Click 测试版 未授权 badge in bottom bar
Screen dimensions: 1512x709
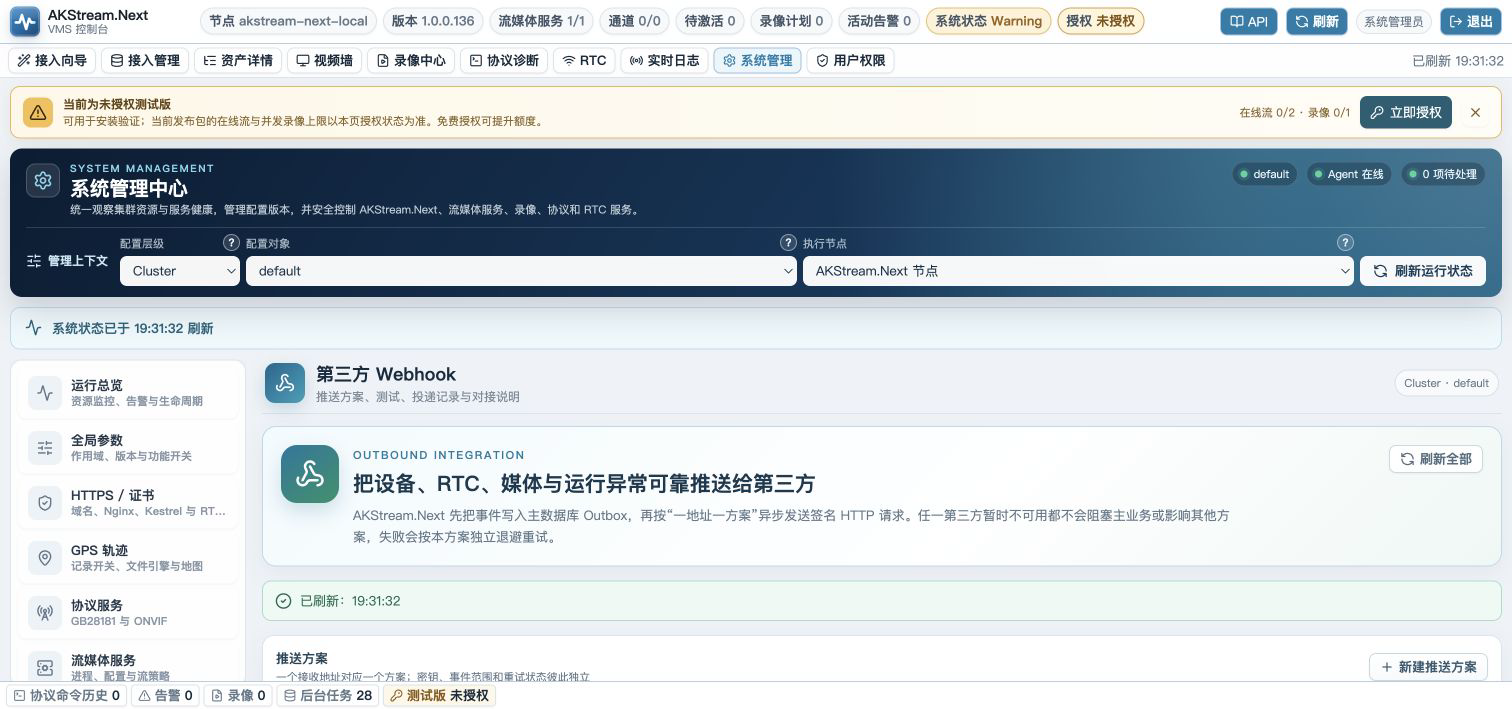pyautogui.click(x=439, y=695)
